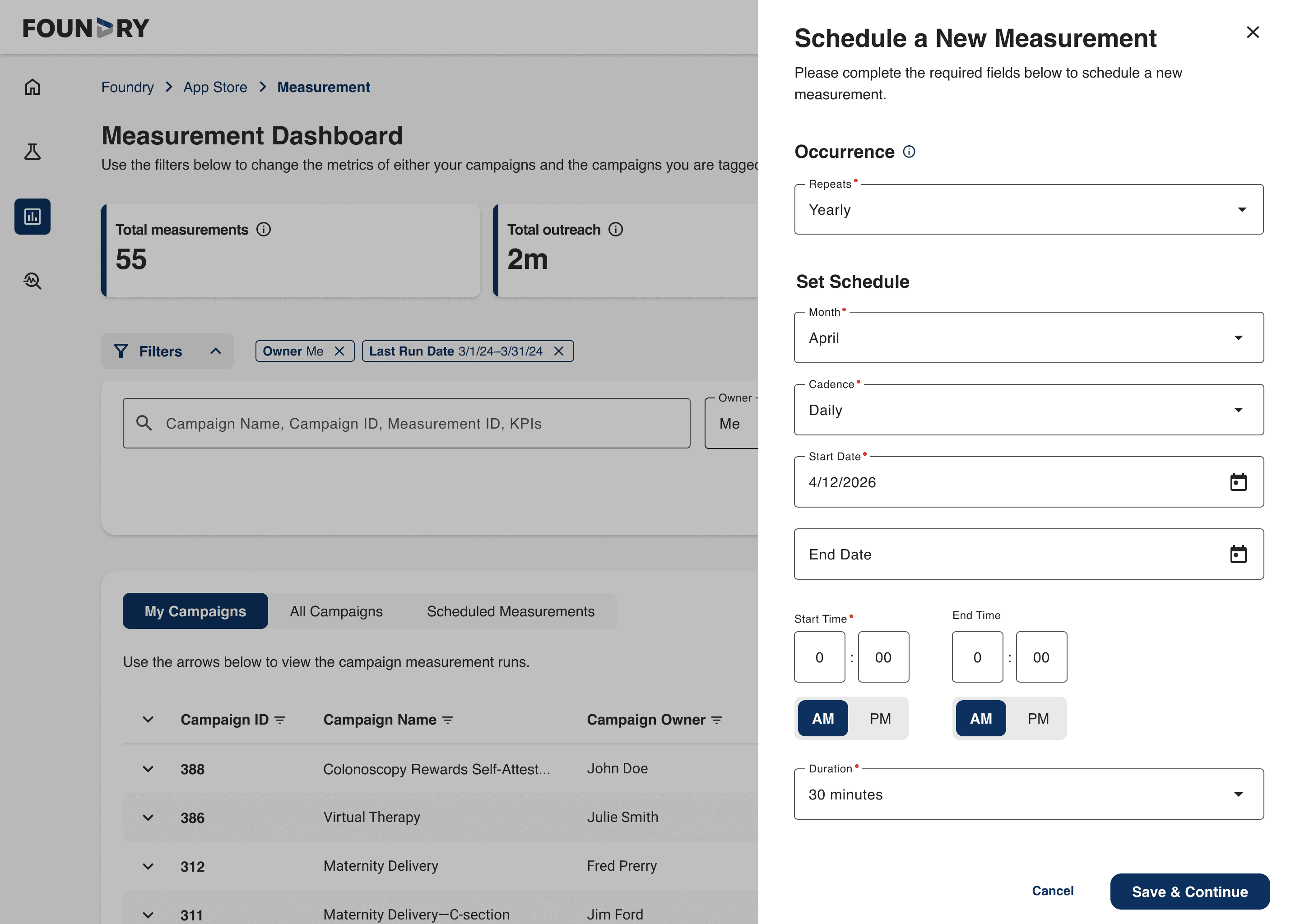Screen dimensions: 1300x924
Task: Select PM for Start Time
Action: tap(880, 719)
